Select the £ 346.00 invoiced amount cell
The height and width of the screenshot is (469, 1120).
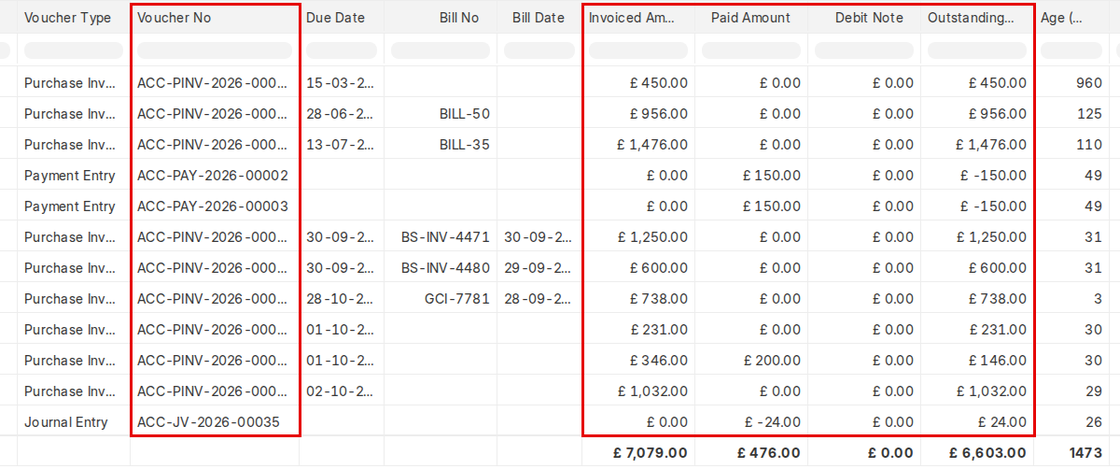click(639, 360)
